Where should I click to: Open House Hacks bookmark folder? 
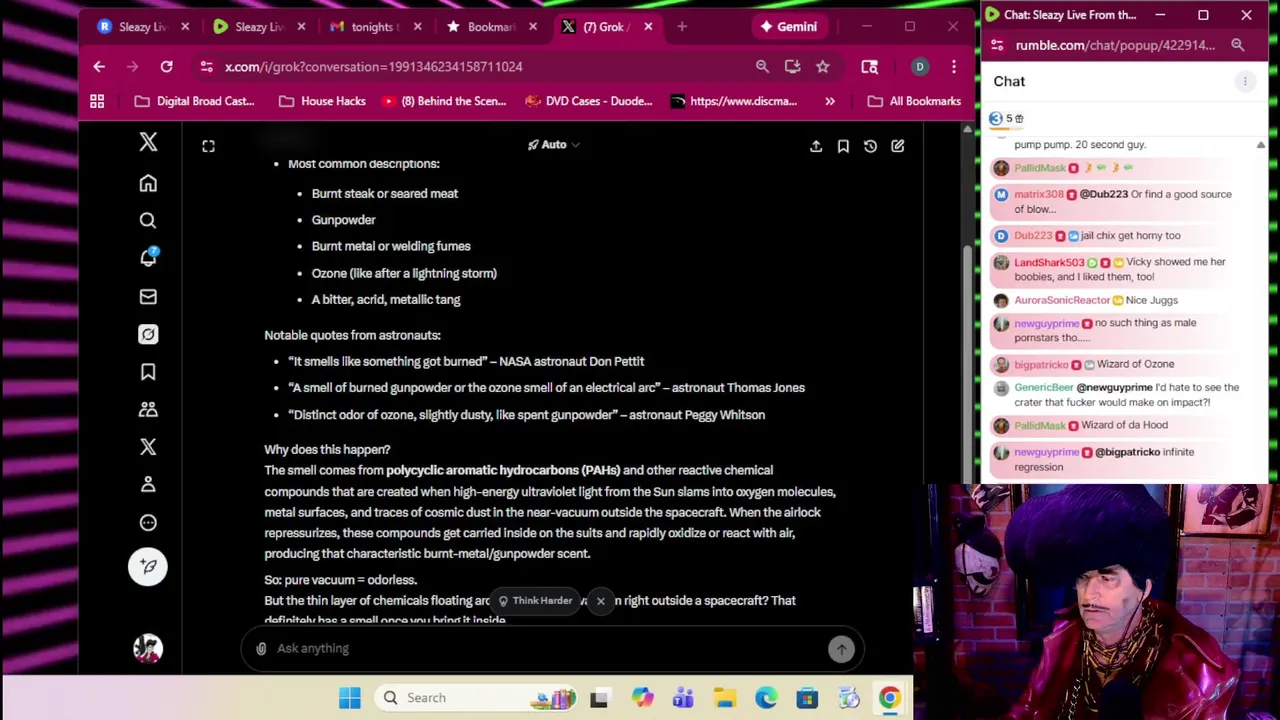[x=322, y=101]
